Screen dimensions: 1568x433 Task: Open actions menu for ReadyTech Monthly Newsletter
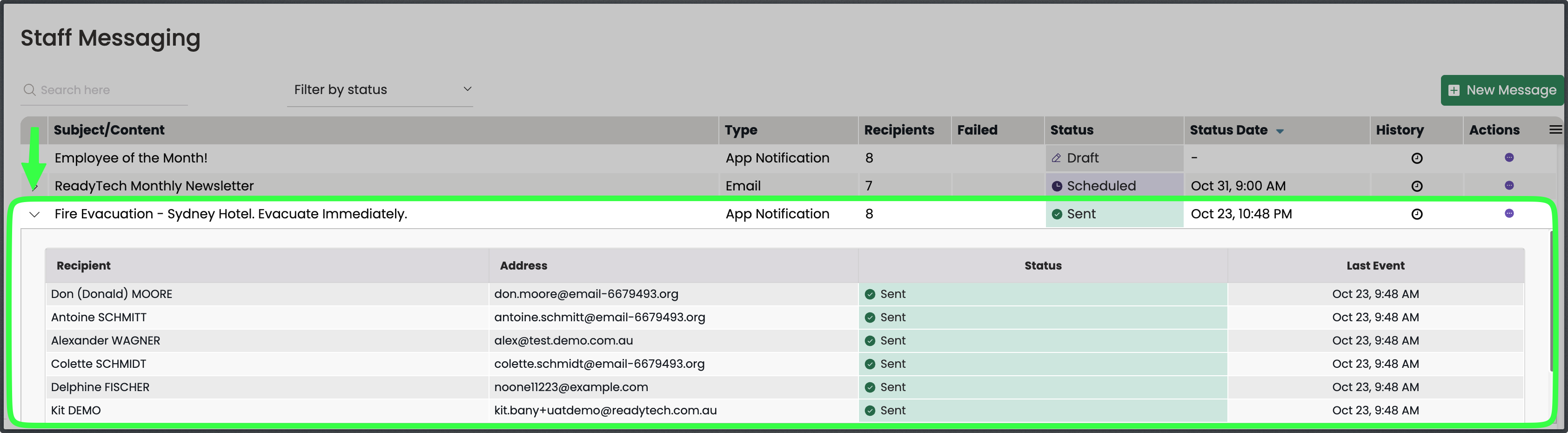tap(1509, 186)
